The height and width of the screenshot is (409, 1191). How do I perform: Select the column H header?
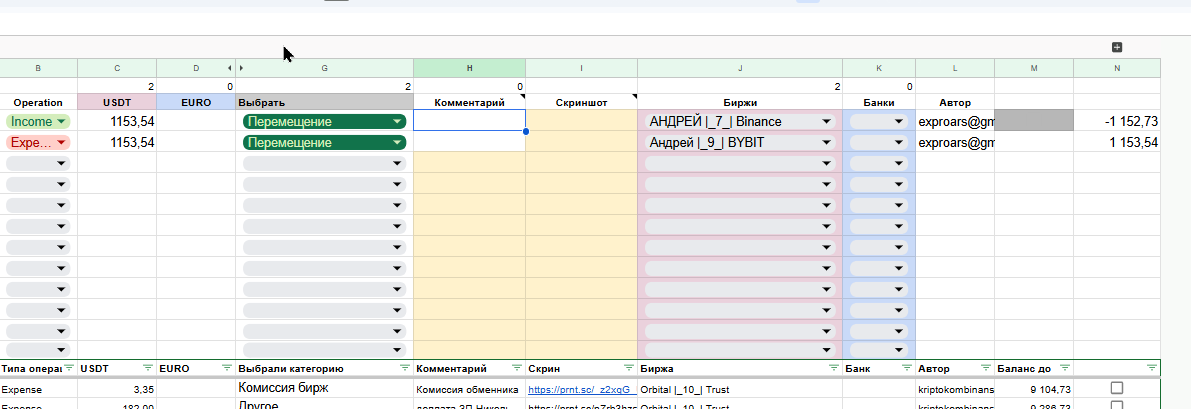click(x=469, y=68)
